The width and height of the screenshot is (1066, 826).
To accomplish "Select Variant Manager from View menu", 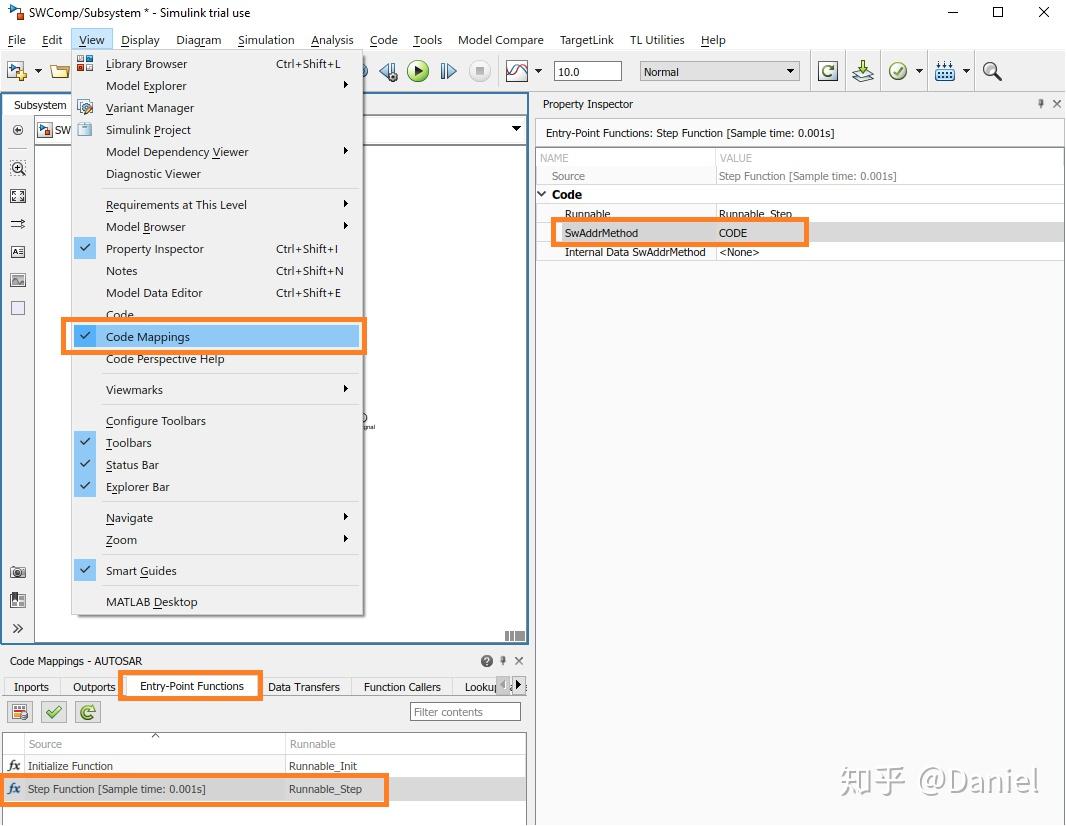I will pos(216,108).
